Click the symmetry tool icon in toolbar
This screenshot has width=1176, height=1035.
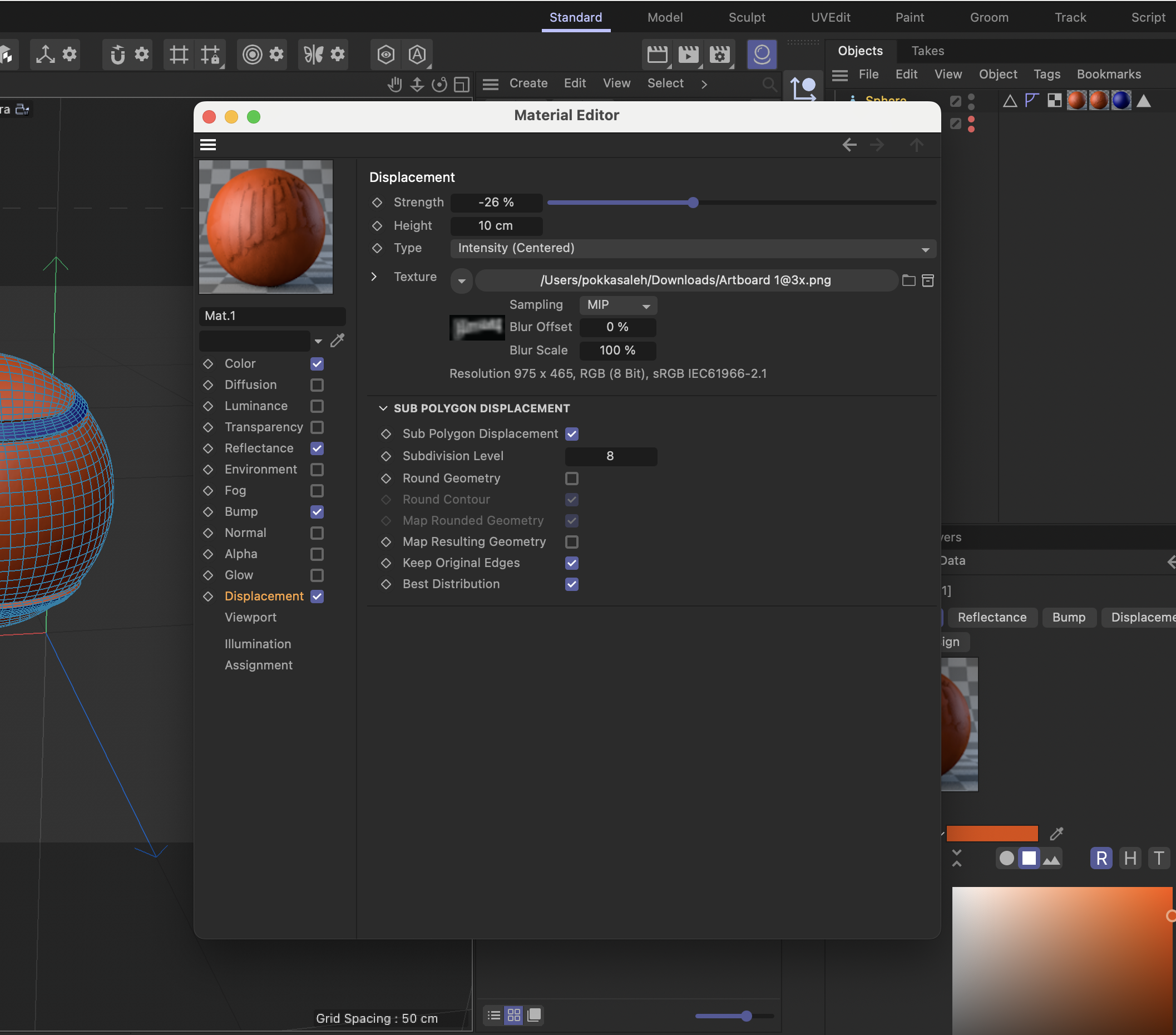coord(314,55)
